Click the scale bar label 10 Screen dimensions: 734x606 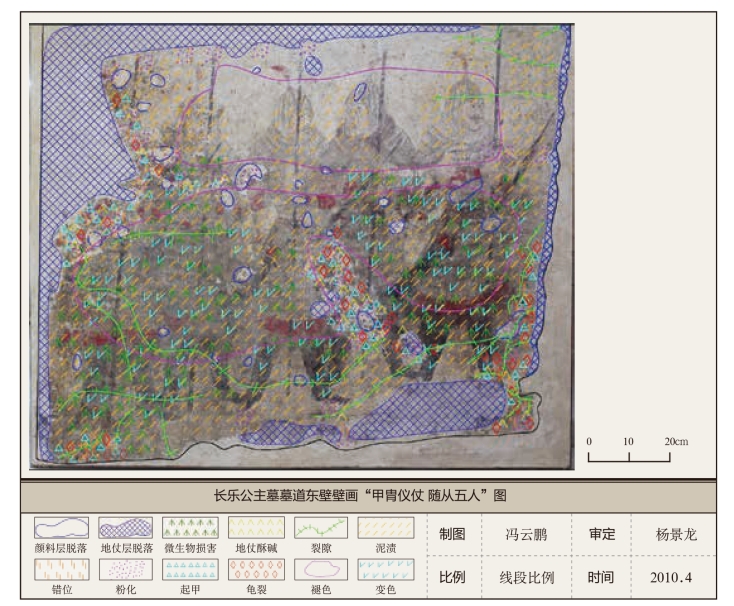click(628, 441)
